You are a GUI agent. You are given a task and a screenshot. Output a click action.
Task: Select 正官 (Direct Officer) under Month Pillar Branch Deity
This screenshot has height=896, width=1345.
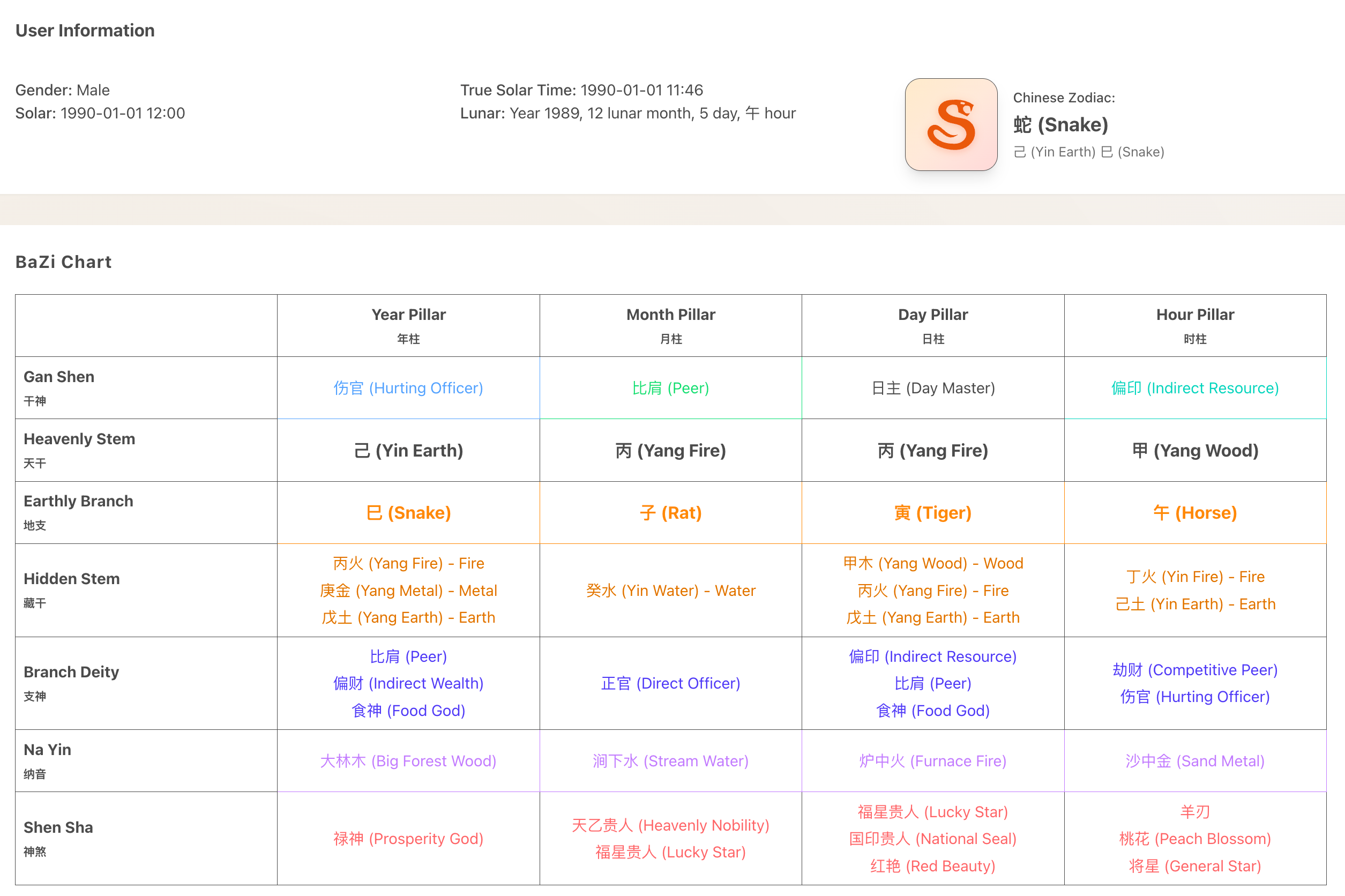click(x=670, y=683)
